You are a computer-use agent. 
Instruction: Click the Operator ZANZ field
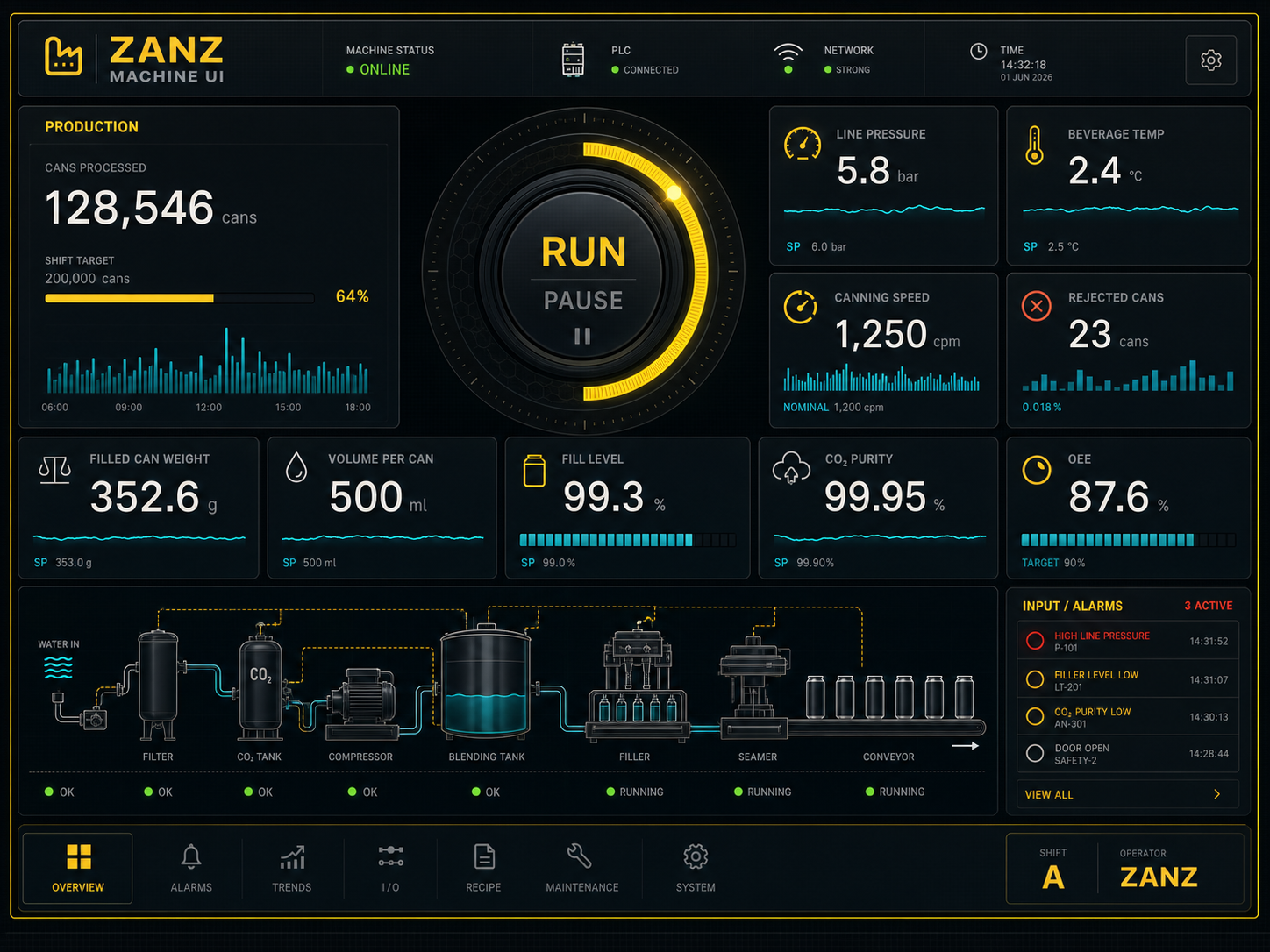(x=1159, y=868)
